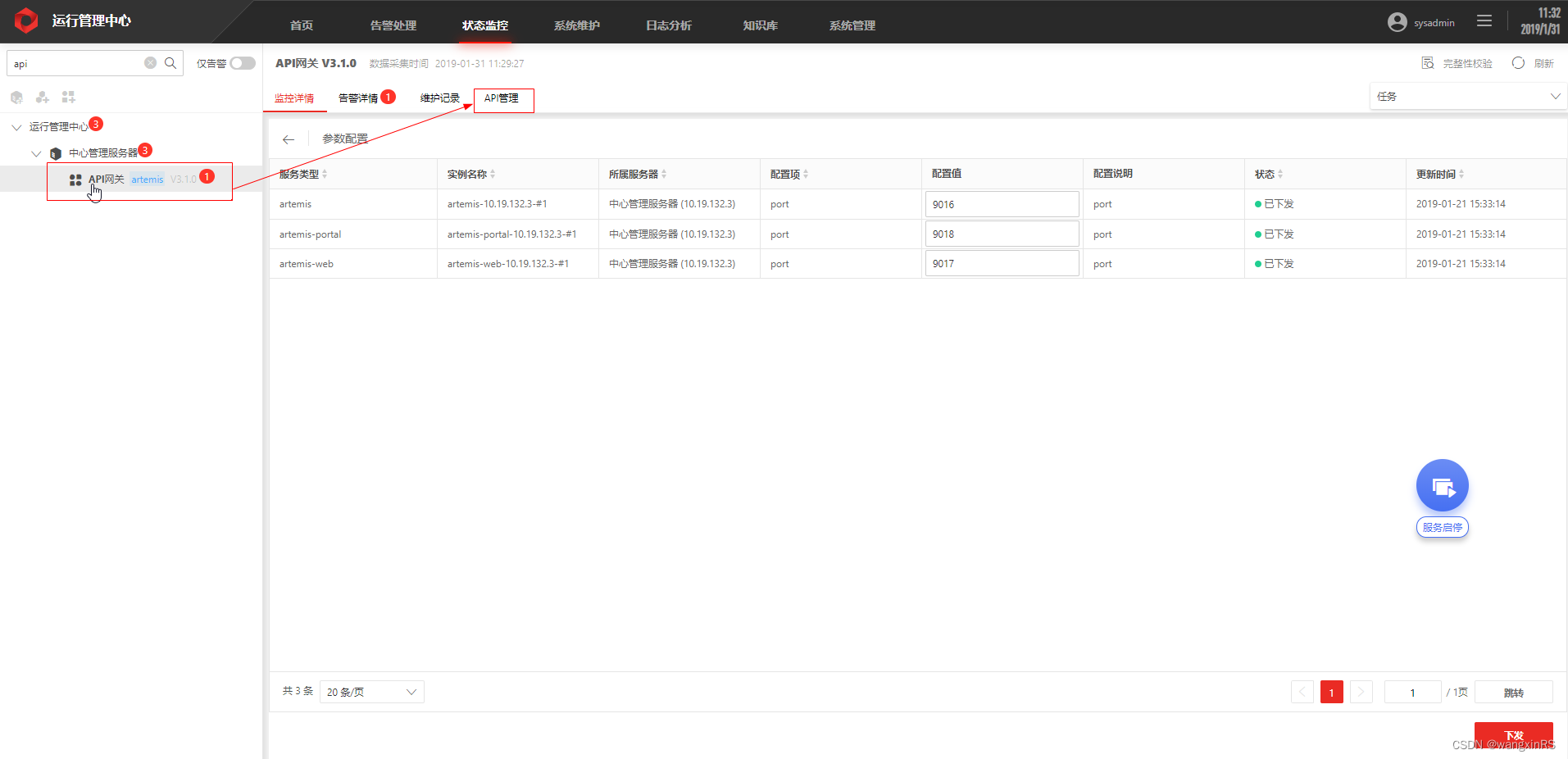This screenshot has width=1568, height=759.
Task: Go to previous page arrow
Action: click(1302, 692)
